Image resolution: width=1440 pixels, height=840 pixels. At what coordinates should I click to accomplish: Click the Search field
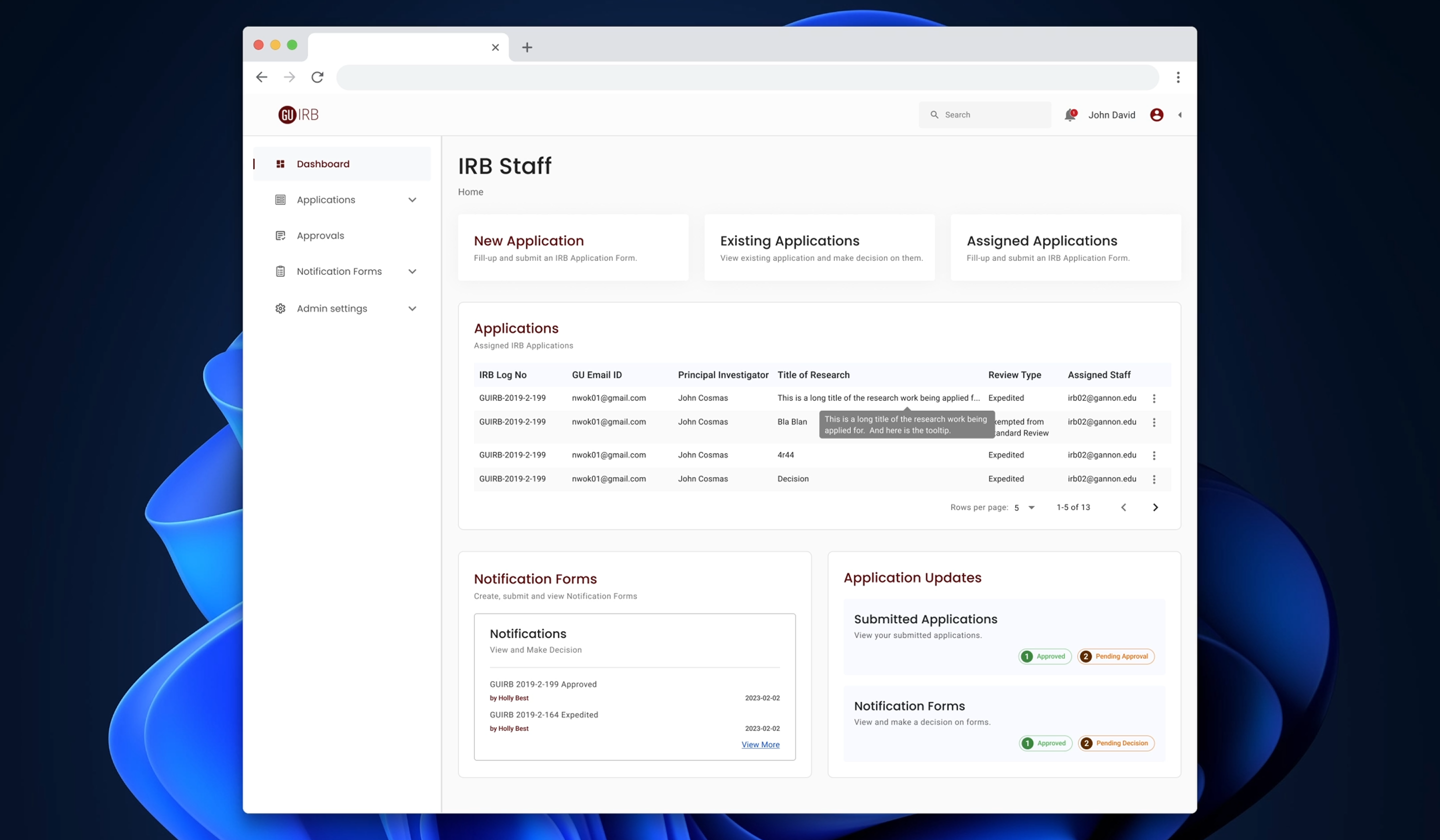984,115
